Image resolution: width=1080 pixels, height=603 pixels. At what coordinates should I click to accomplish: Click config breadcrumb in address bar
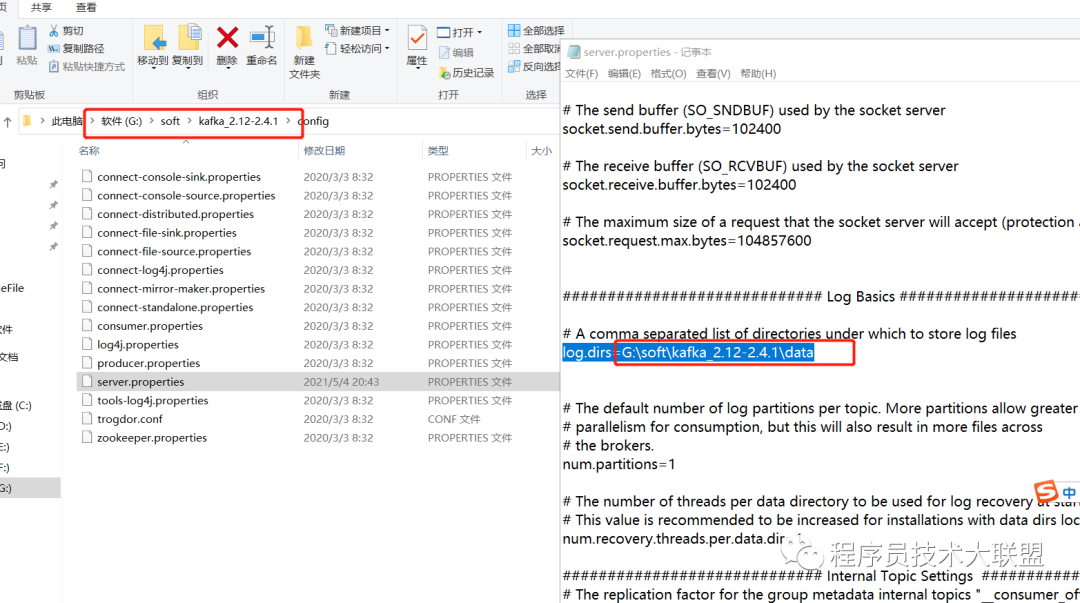click(x=313, y=121)
